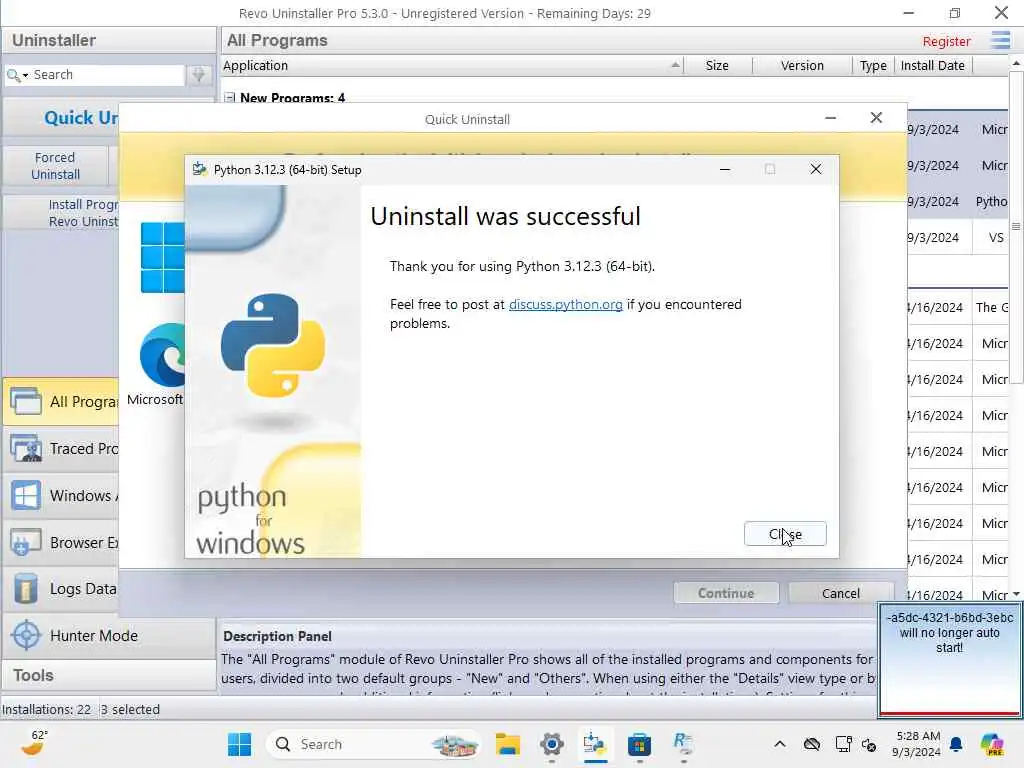Screen dimensions: 1024x768
Task: Close the Python uninstall success dialog
Action: [x=785, y=534]
